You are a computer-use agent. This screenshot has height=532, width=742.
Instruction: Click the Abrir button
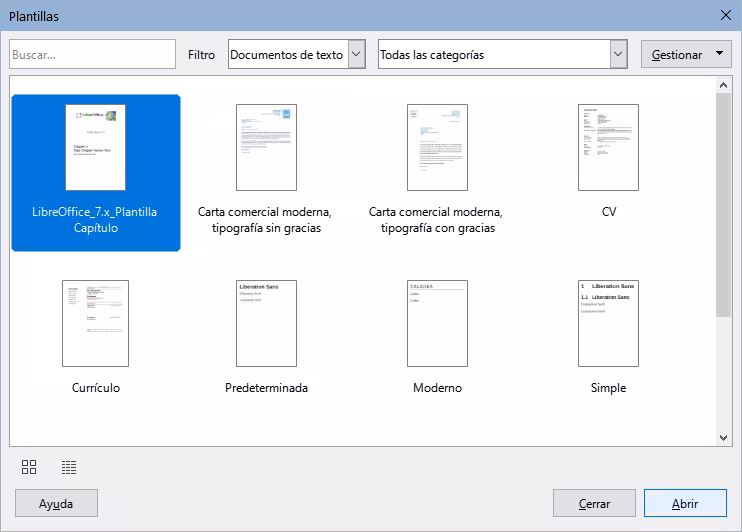[685, 503]
